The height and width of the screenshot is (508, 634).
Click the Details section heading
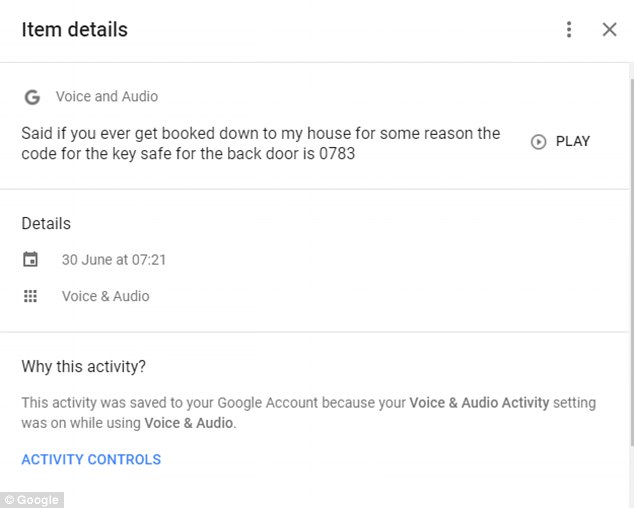tap(46, 224)
